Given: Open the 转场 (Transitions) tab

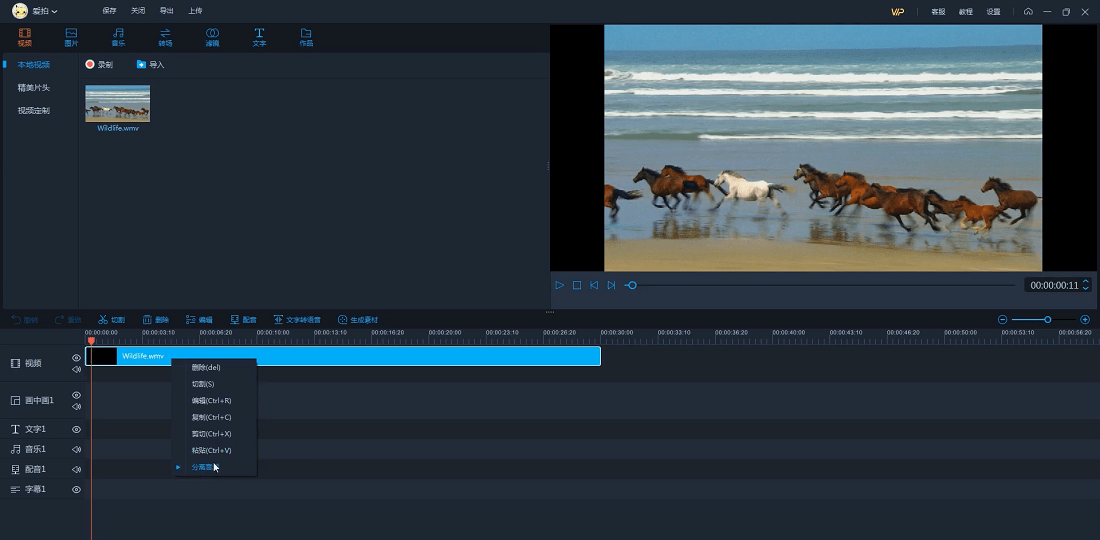Looking at the screenshot, I should pos(165,37).
